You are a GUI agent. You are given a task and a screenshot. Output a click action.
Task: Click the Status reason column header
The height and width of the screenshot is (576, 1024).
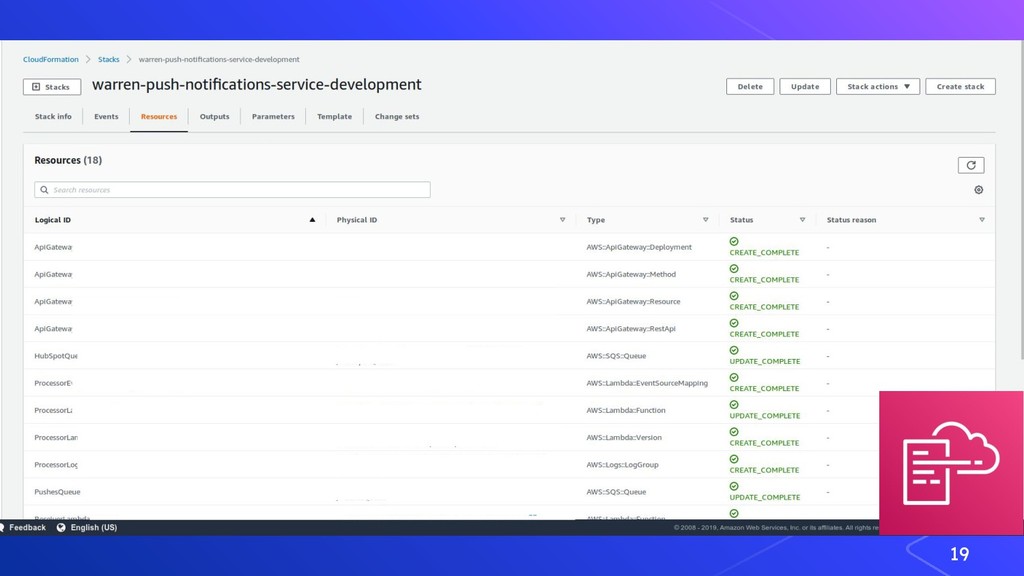(852, 220)
